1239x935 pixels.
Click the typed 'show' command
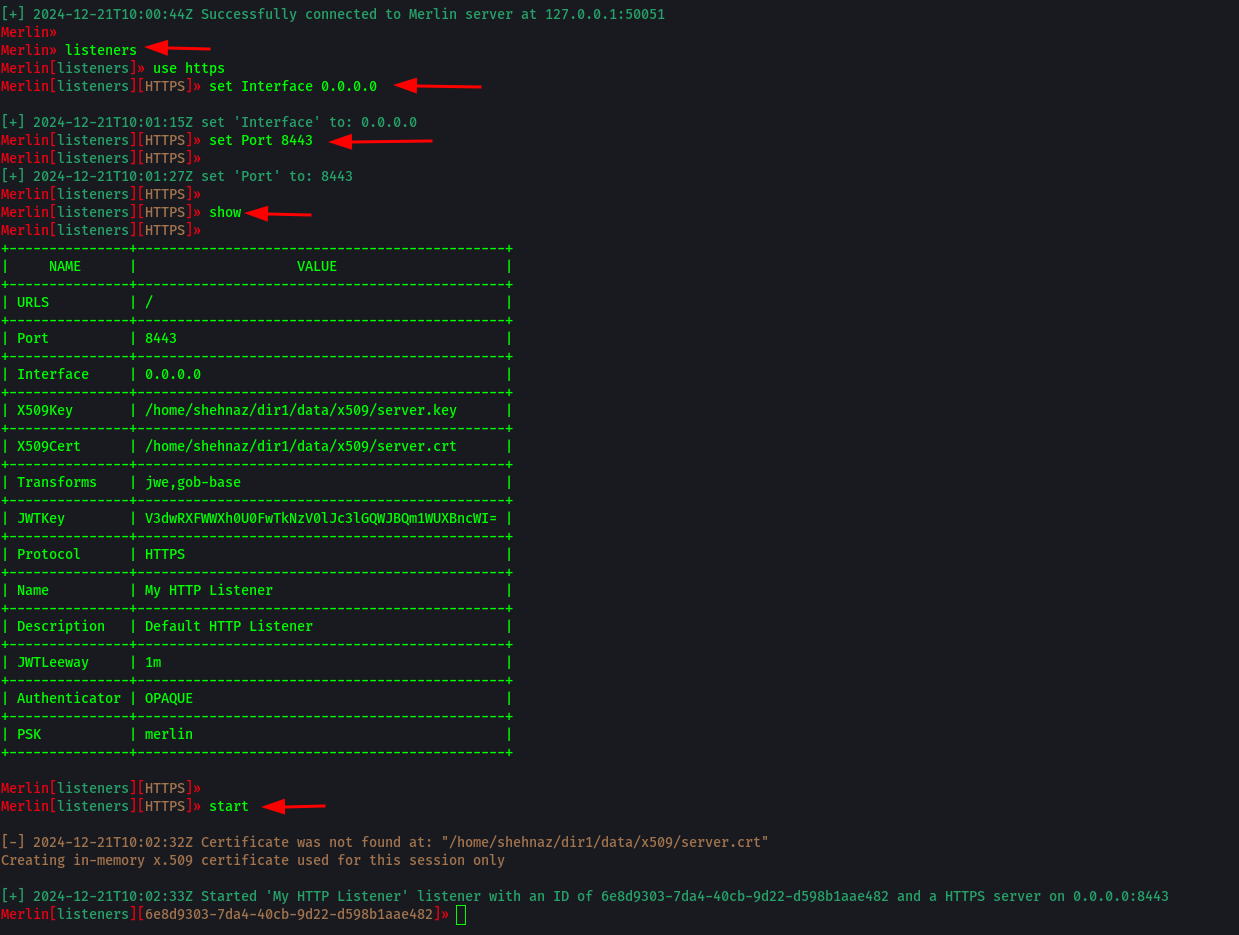coord(225,212)
